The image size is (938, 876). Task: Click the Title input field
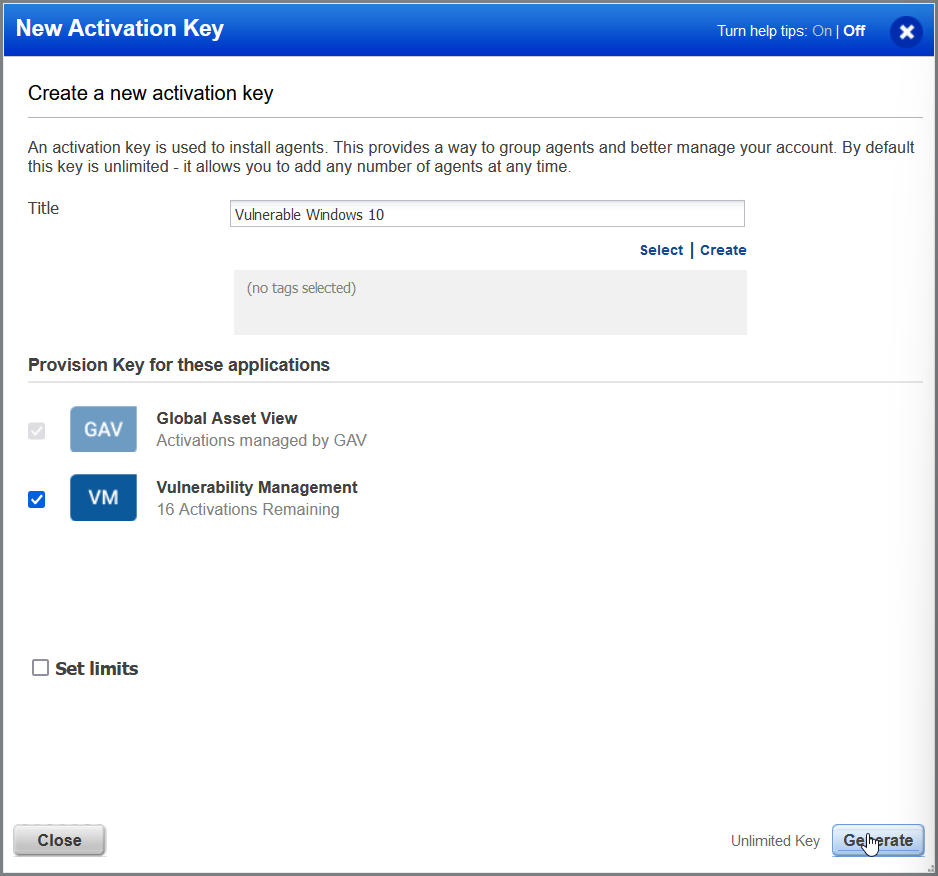click(487, 213)
